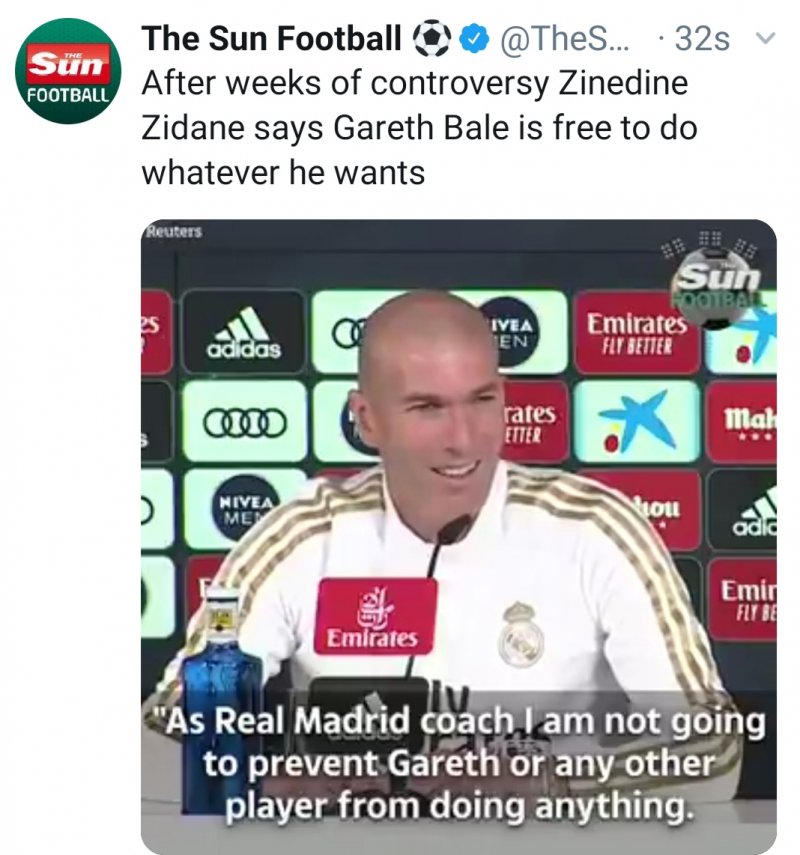The height and width of the screenshot is (855, 800).
Task: Open the @TheS... handle link
Action: pos(564,39)
